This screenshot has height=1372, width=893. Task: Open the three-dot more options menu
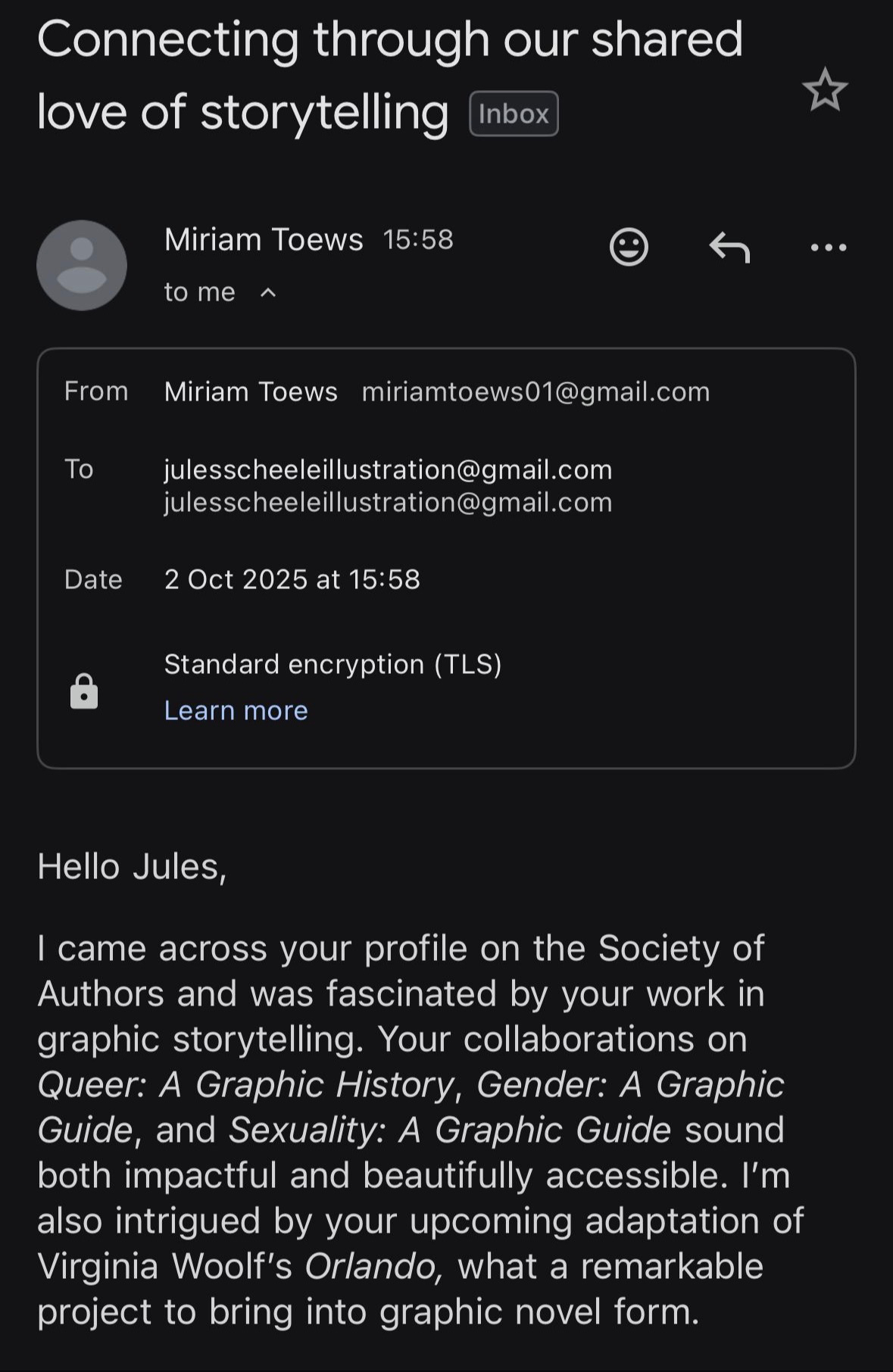click(x=829, y=247)
